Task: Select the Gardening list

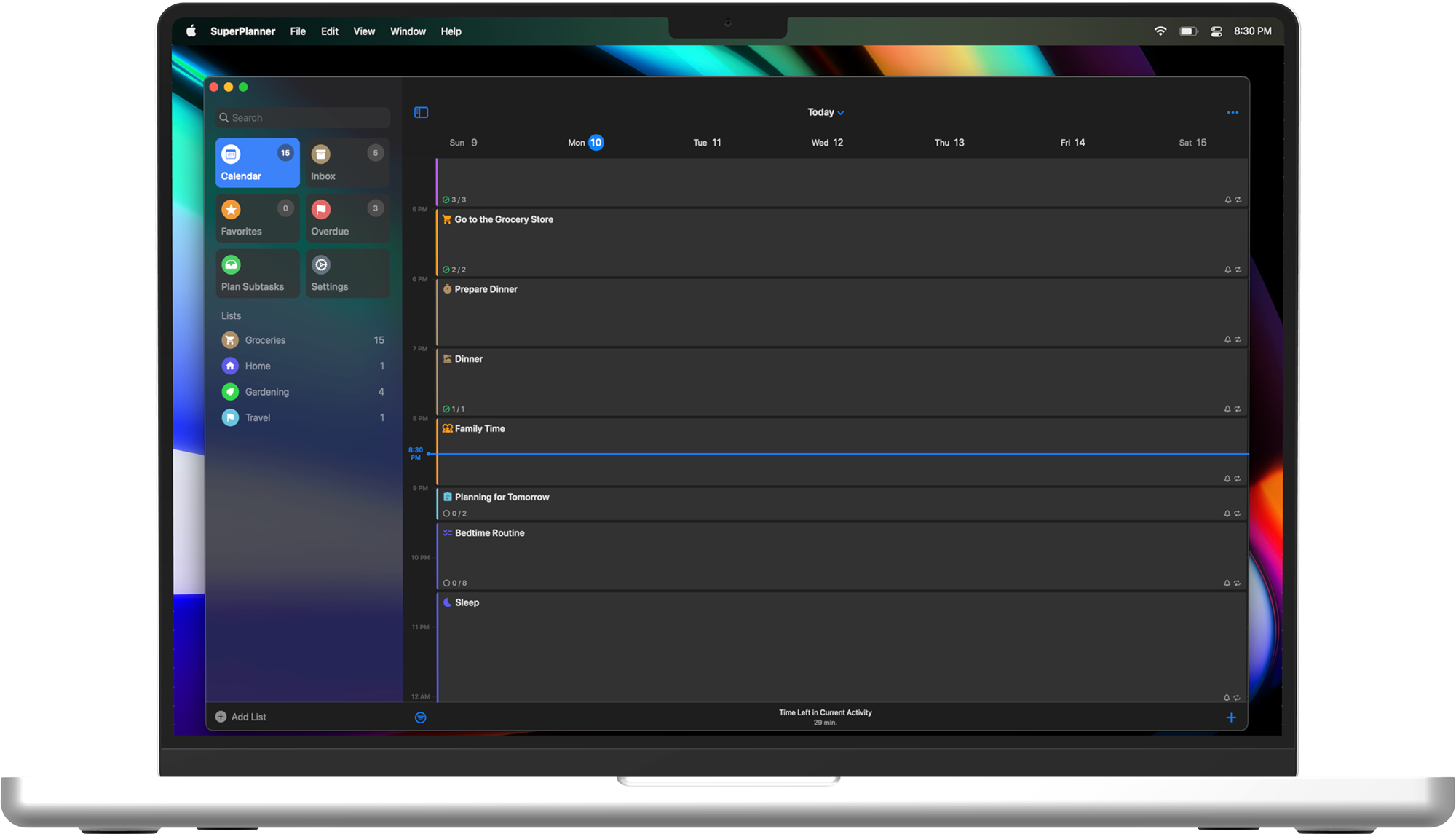Action: click(266, 392)
